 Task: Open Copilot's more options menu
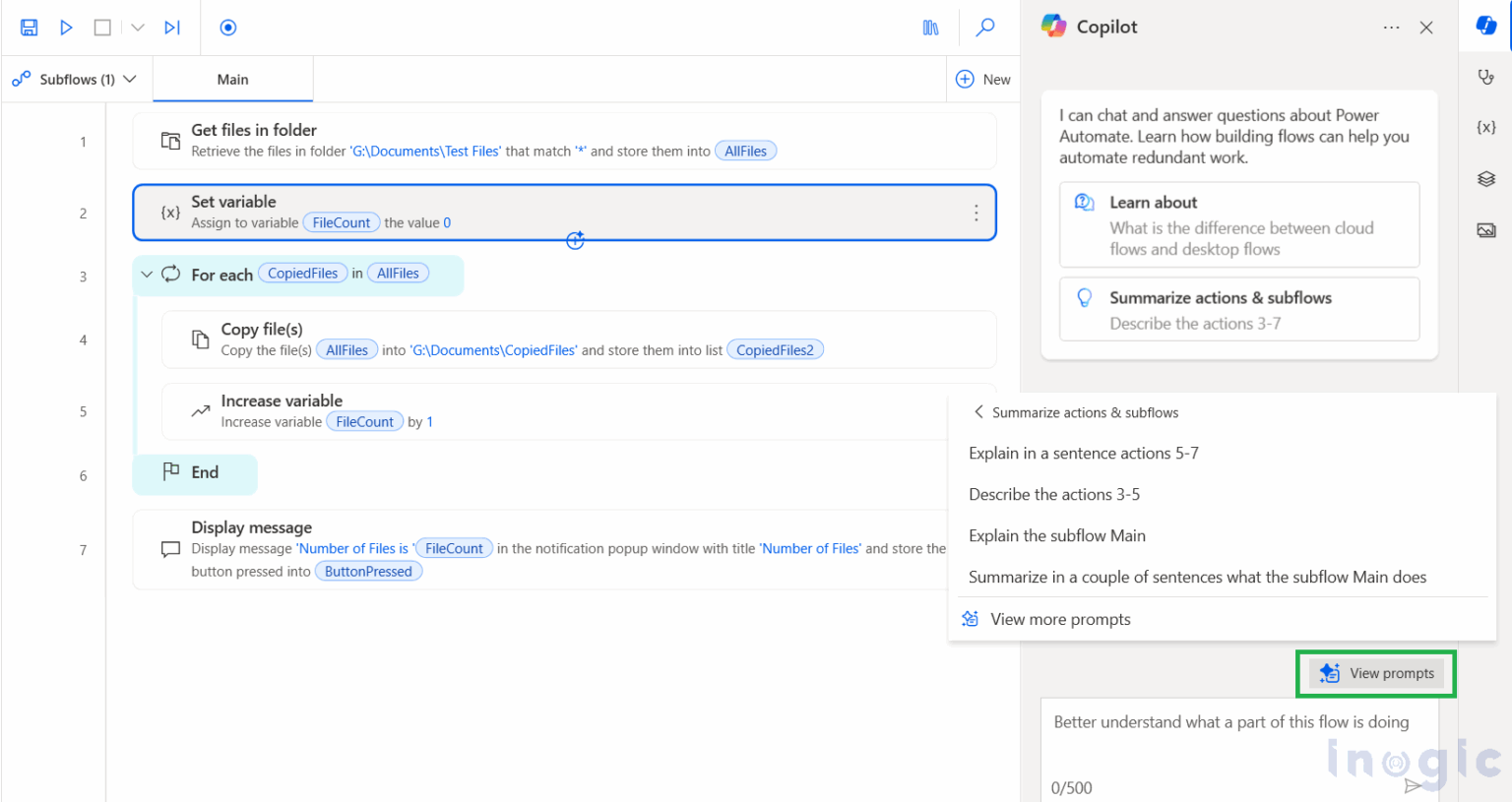[x=1391, y=28]
